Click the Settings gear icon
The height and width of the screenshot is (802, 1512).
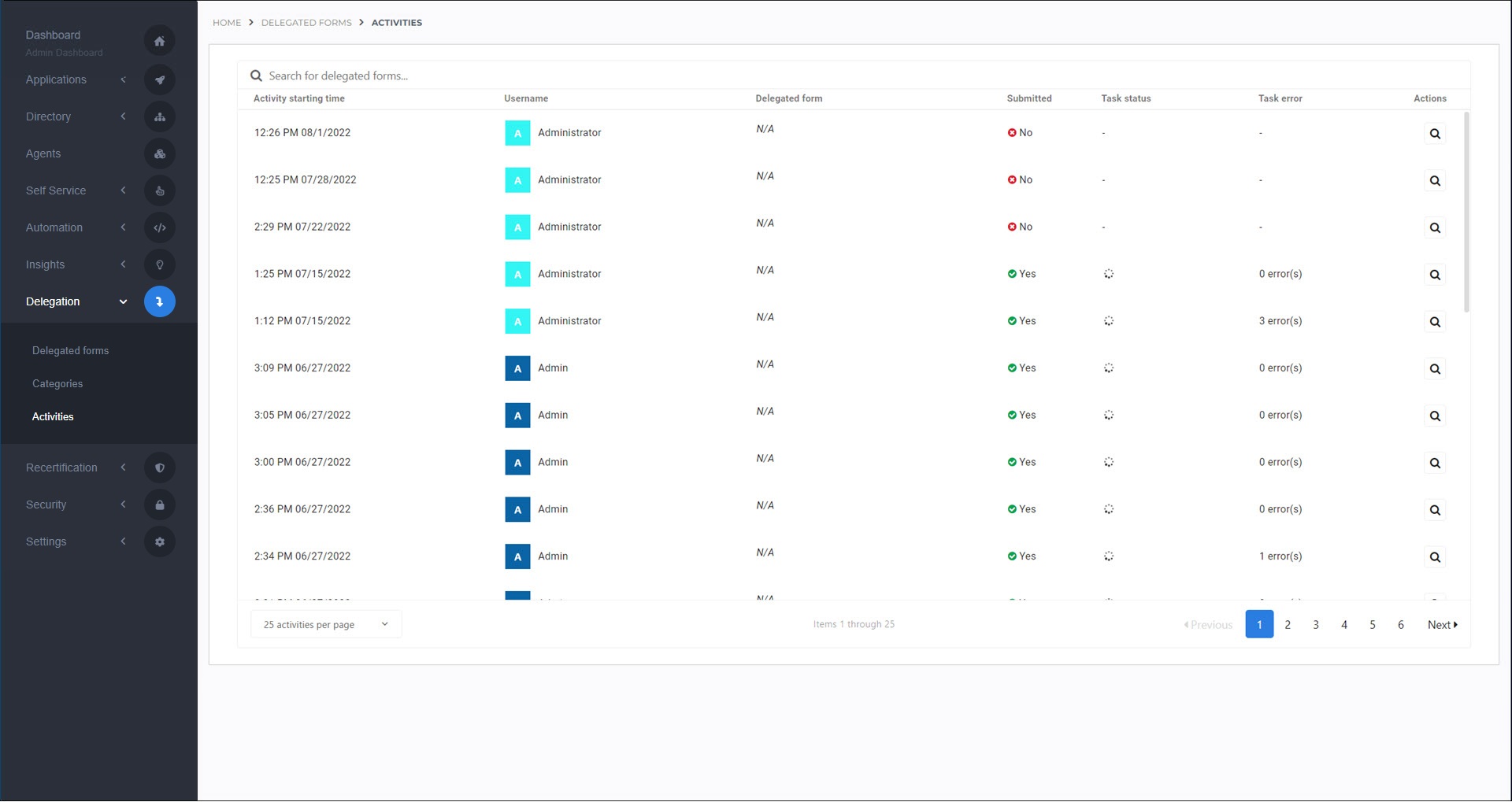click(159, 541)
